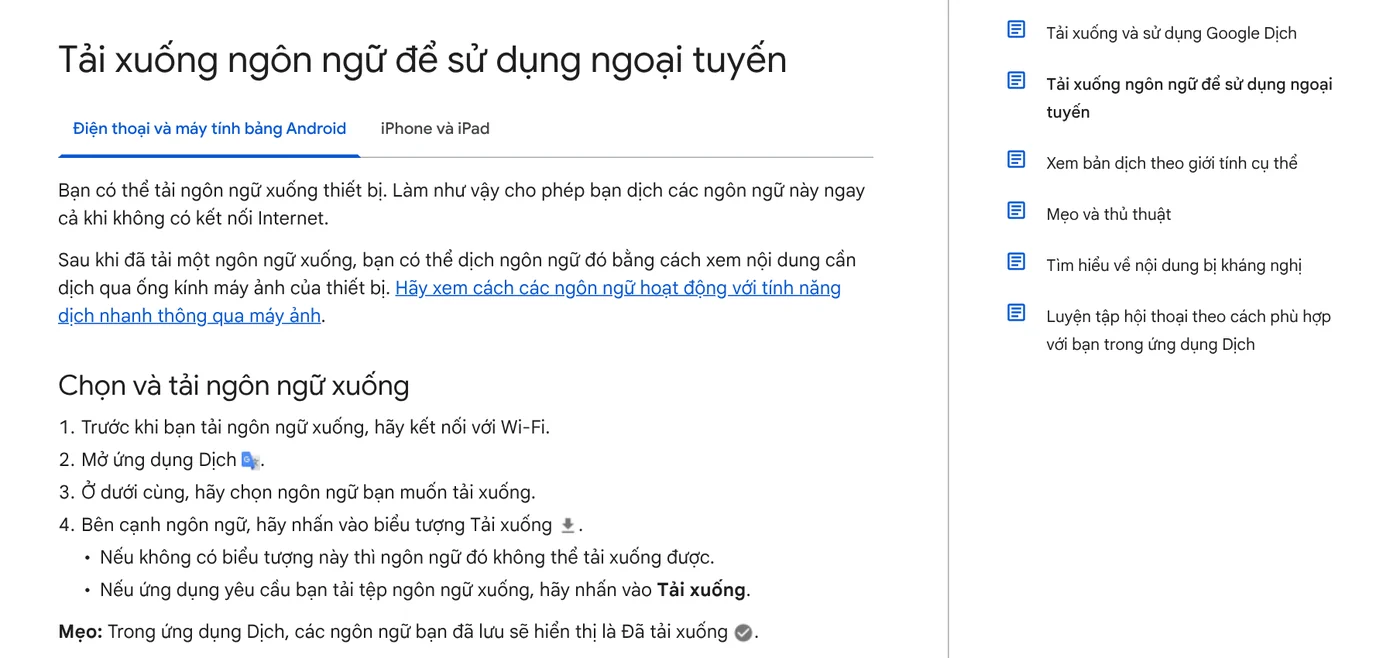Click document icon beside Luyện tập hội thoại
The image size is (1400, 658).
click(x=1016, y=313)
